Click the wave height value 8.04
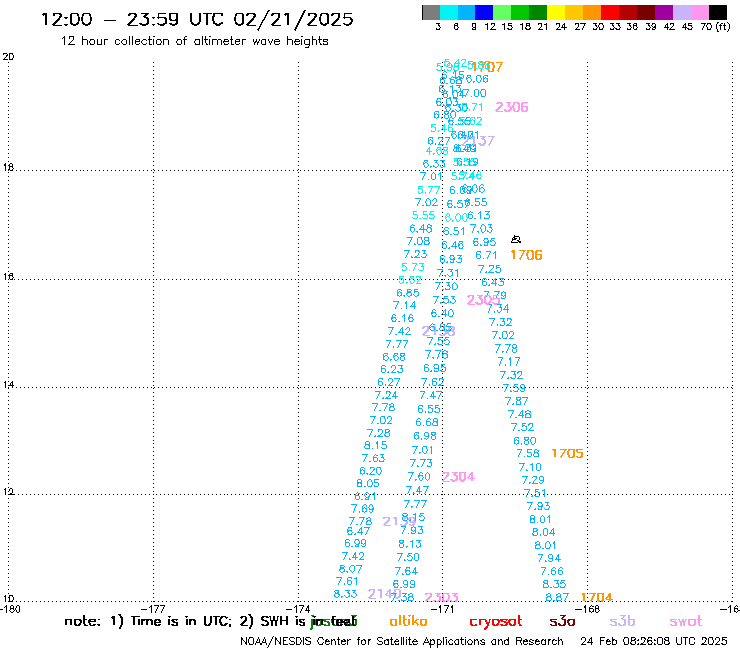This screenshot has height=650, width=740. coord(543,532)
